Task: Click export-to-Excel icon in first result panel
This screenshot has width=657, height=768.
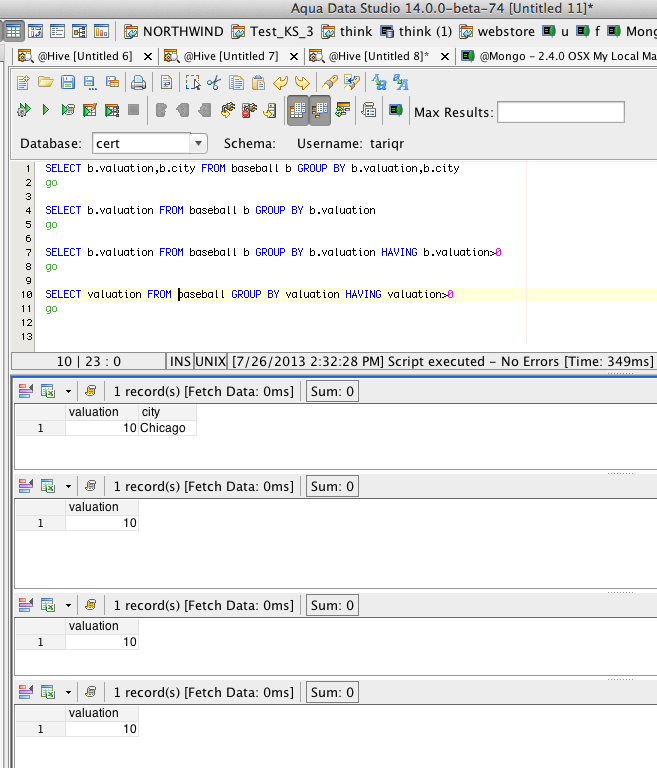Action: (x=48, y=391)
